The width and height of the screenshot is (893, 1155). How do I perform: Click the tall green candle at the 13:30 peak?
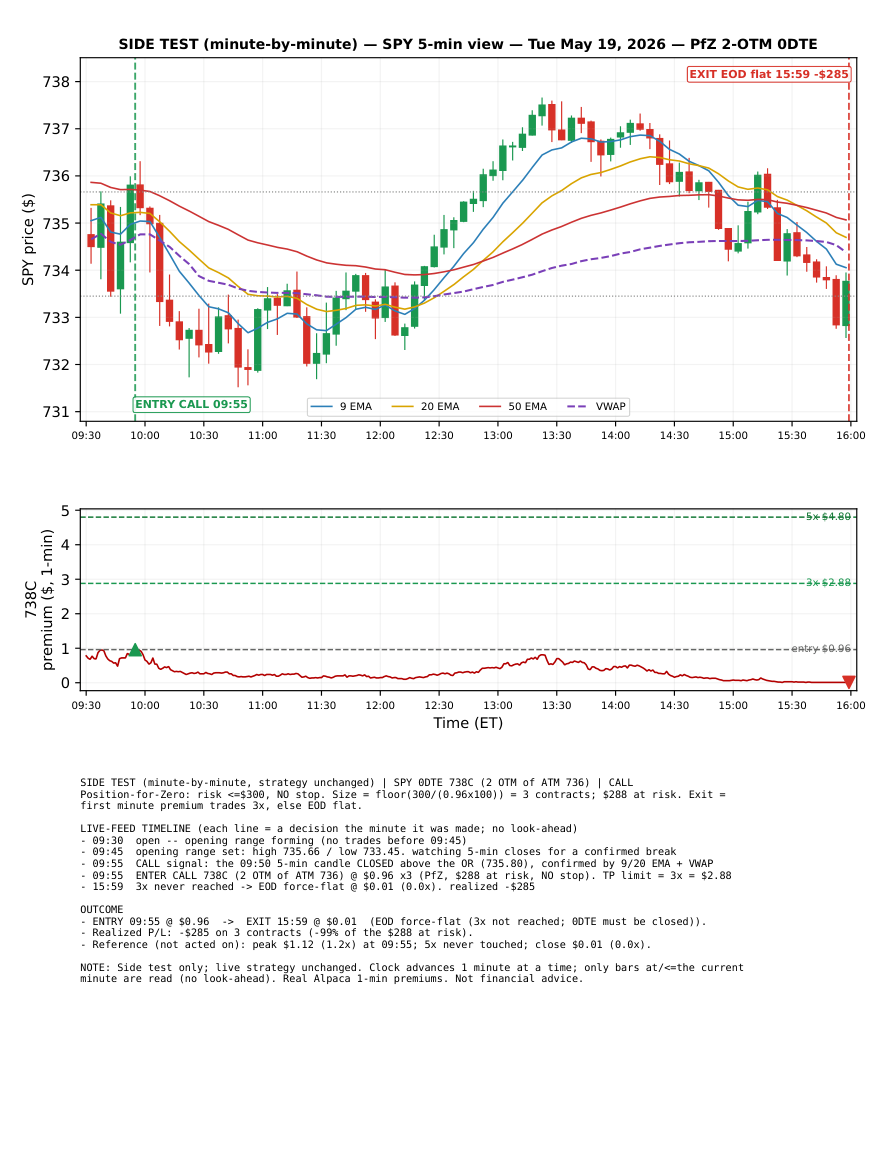(x=542, y=110)
